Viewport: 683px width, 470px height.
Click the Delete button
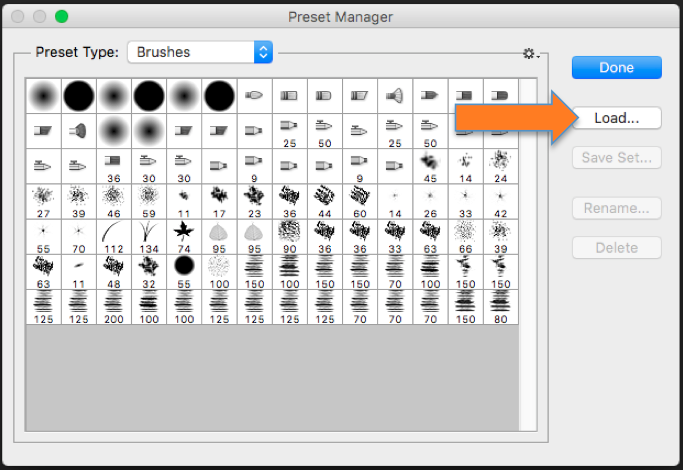(616, 248)
